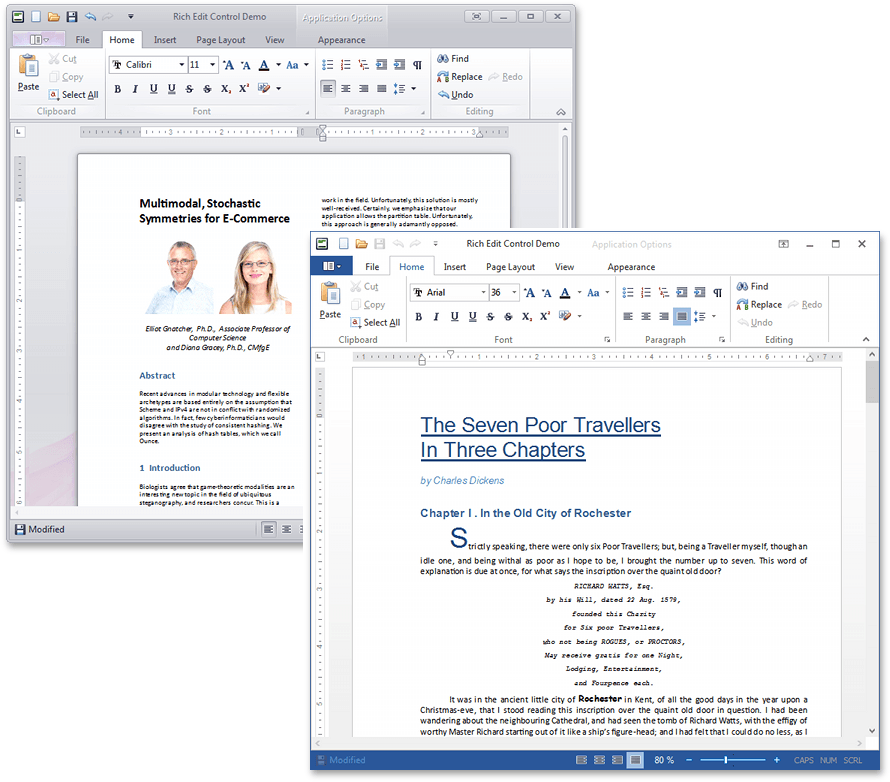Open the Calibri font name dropdown
Viewport: 890px width, 782px height.
coord(182,65)
